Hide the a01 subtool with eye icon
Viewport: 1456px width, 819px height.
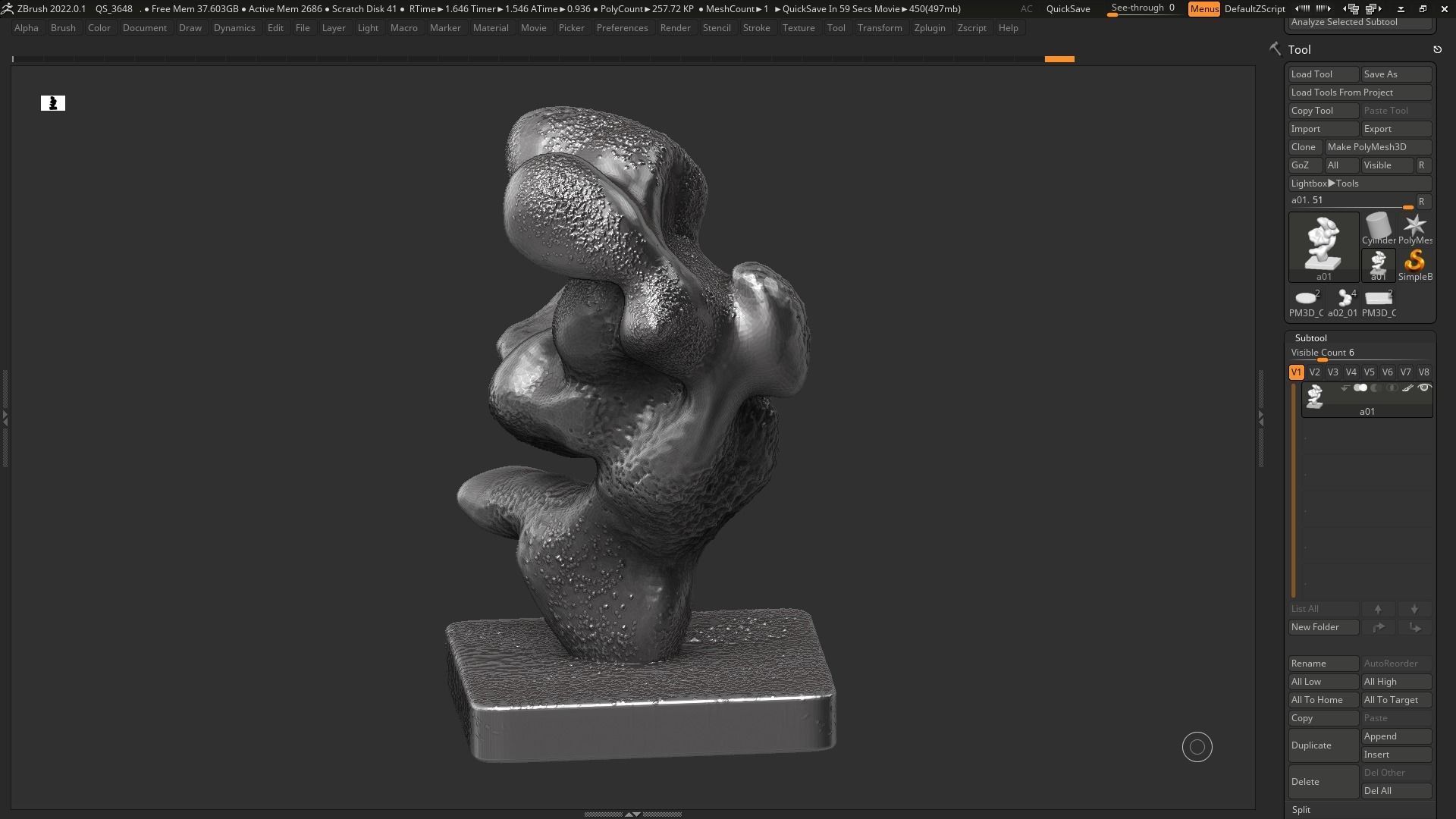coord(1424,388)
